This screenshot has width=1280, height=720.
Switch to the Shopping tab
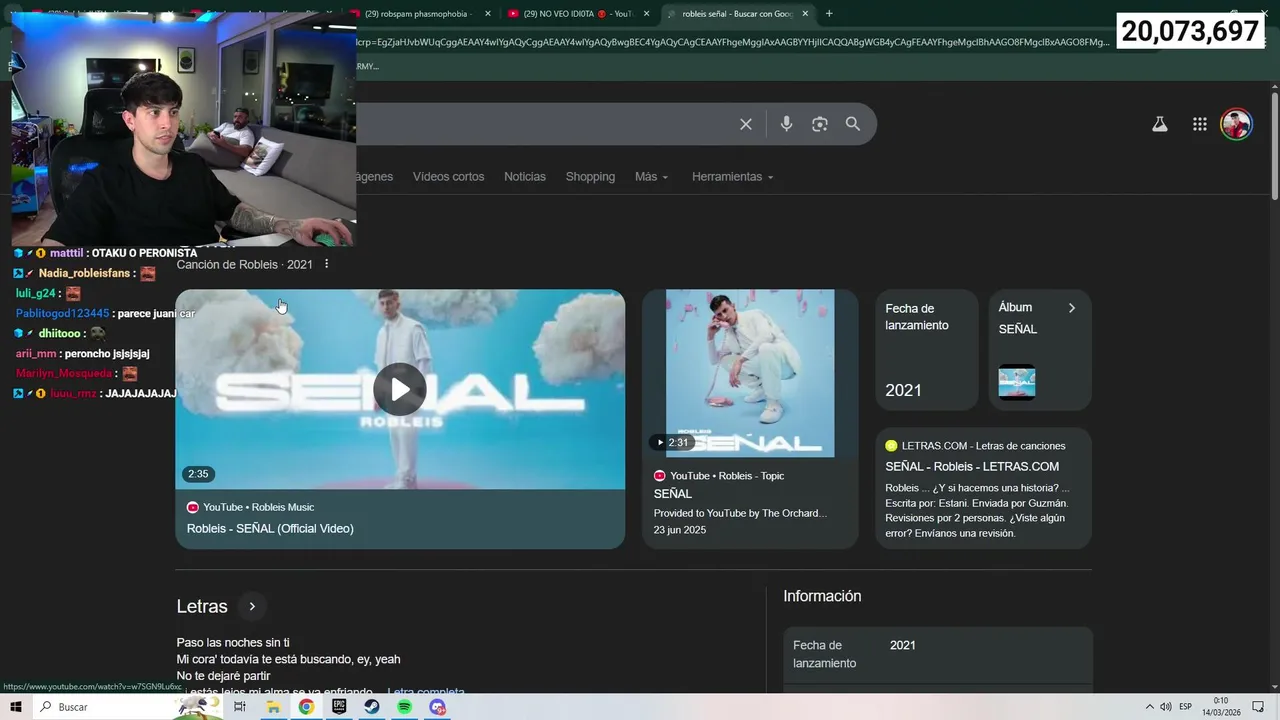pyautogui.click(x=590, y=176)
